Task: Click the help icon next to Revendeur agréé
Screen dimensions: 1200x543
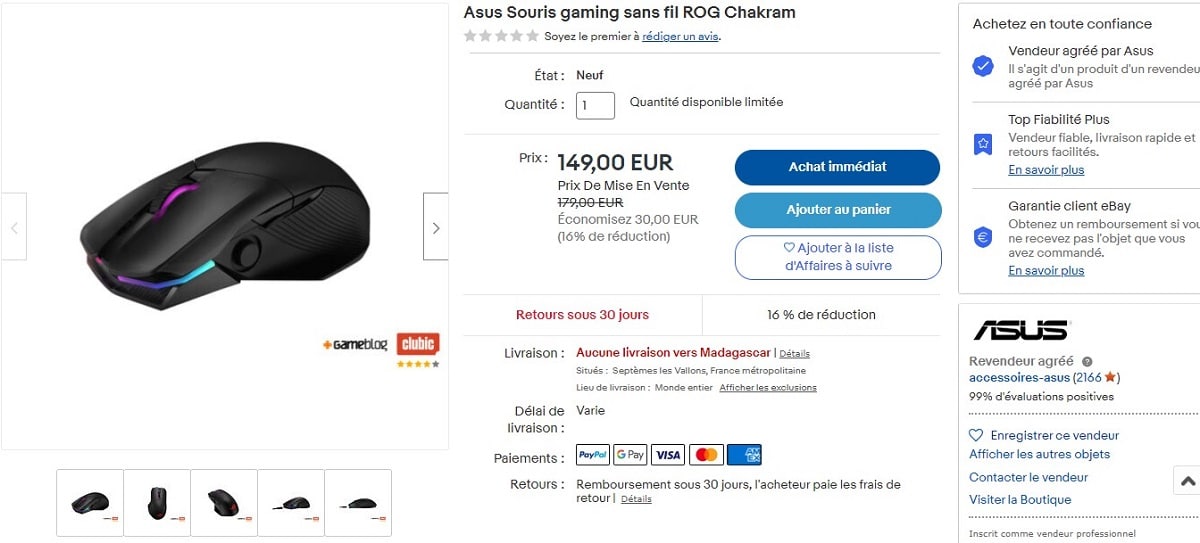Action: 1087,362
